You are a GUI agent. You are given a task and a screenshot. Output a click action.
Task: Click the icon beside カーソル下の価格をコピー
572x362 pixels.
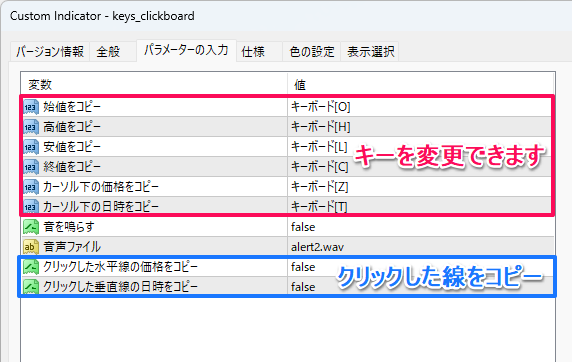pyautogui.click(x=31, y=187)
